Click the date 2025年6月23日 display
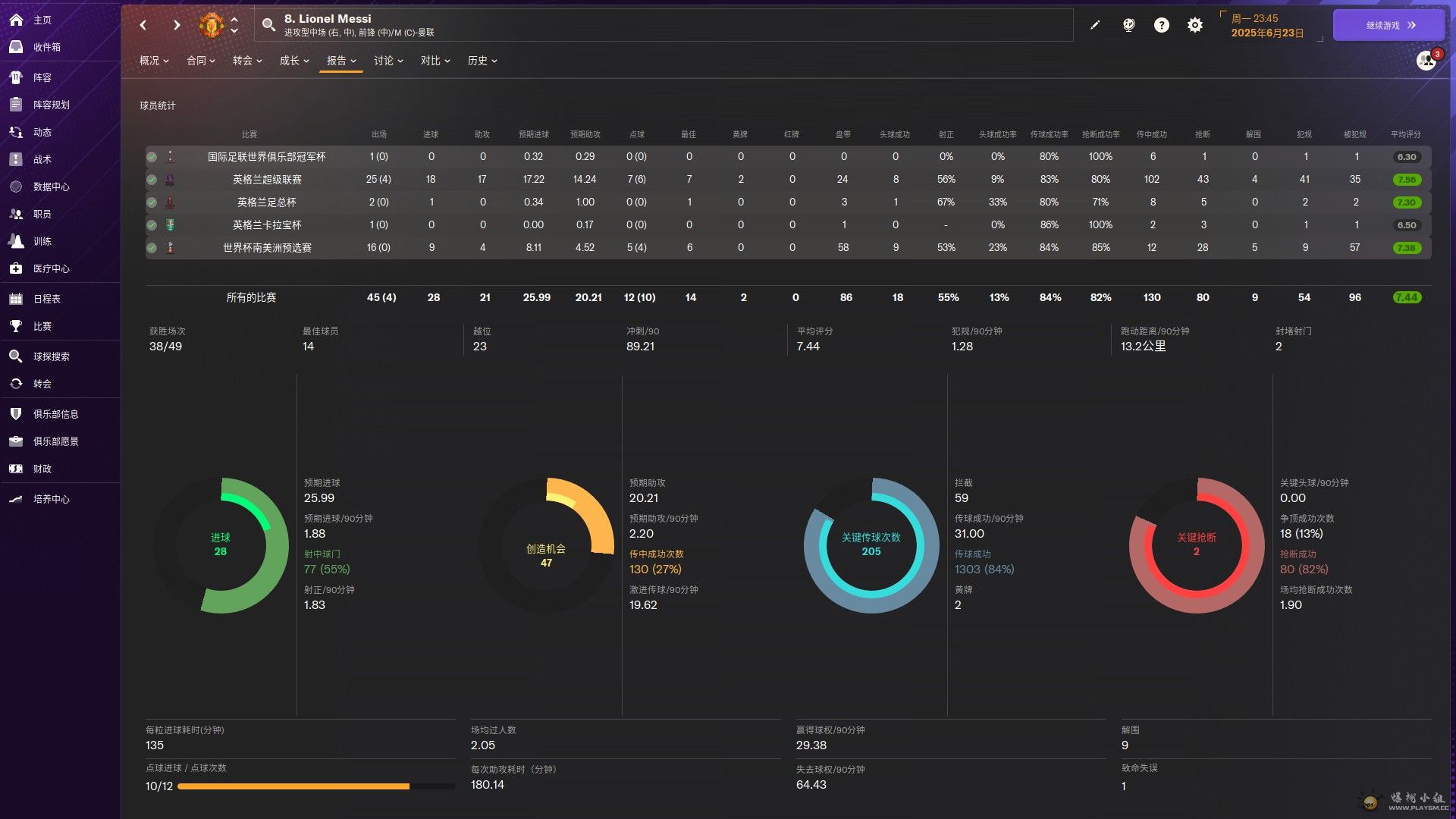 coord(1267,33)
